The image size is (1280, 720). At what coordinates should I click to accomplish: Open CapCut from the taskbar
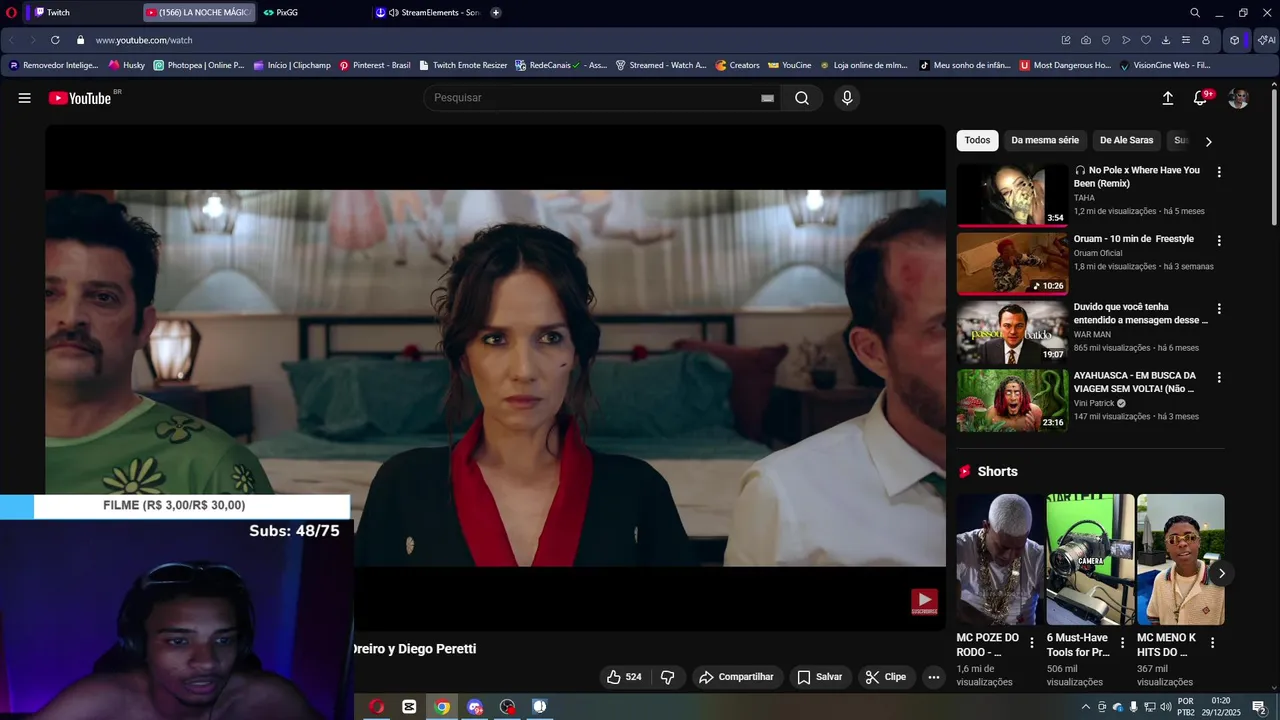(409, 707)
